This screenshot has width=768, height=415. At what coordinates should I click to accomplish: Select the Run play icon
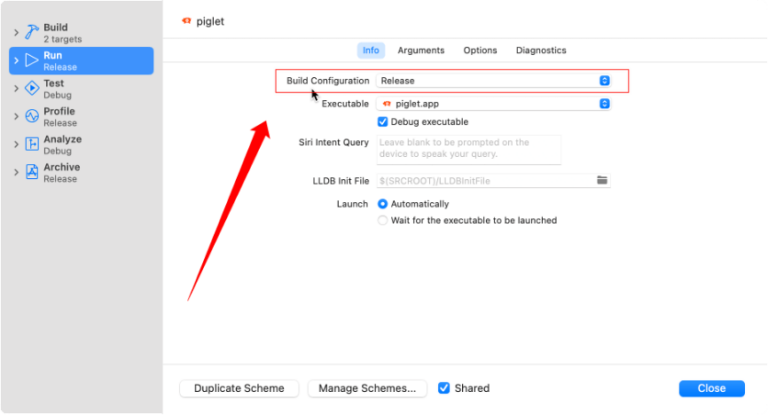[x=32, y=60]
